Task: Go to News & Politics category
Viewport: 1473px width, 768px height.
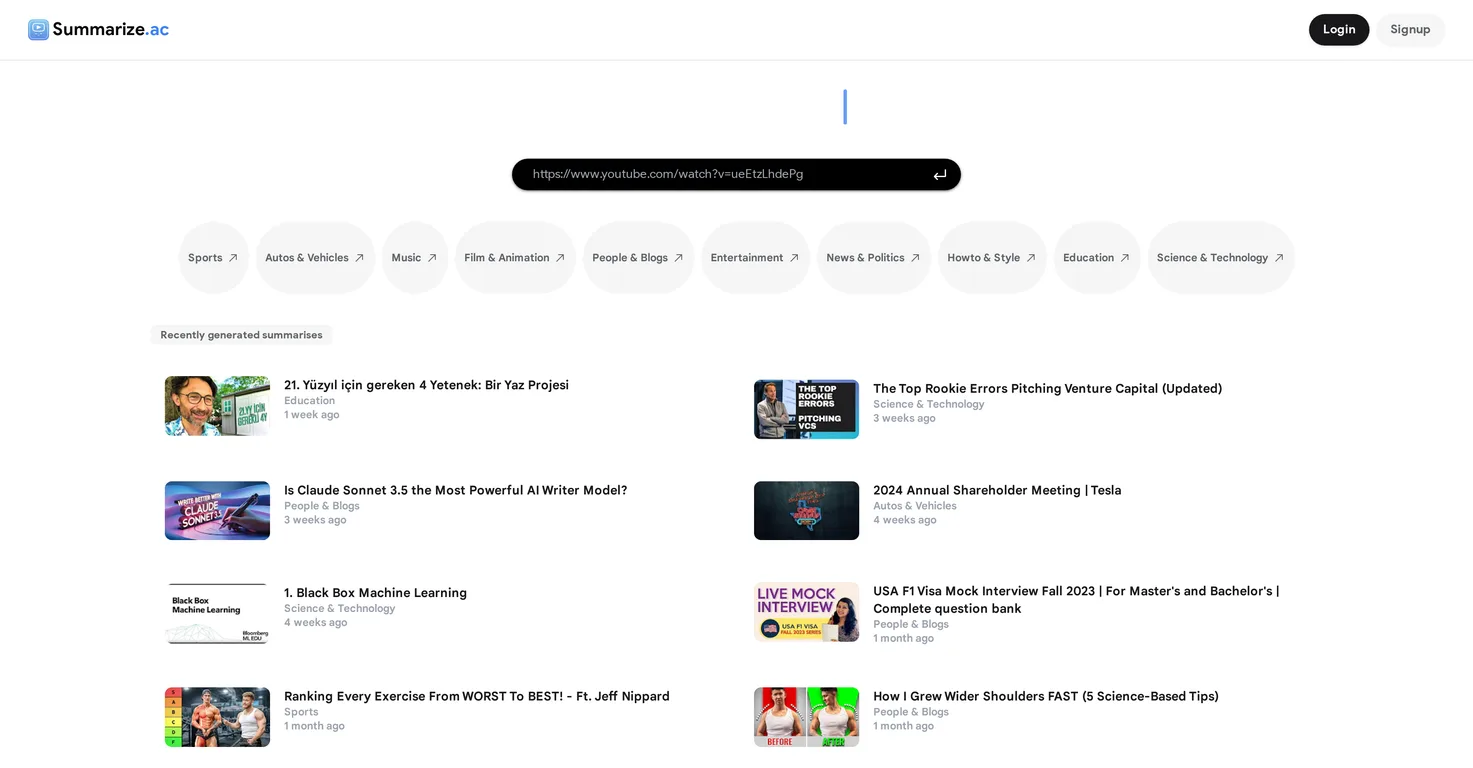Action: point(874,258)
